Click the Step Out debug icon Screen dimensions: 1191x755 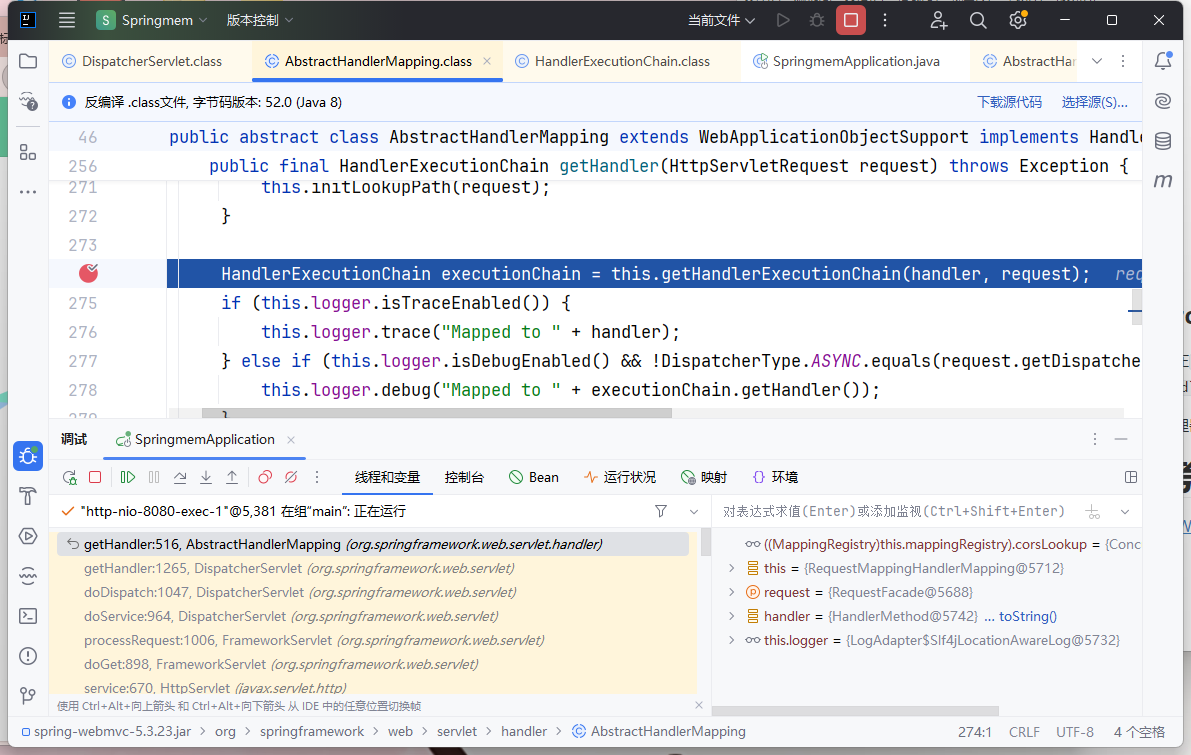click(232, 478)
